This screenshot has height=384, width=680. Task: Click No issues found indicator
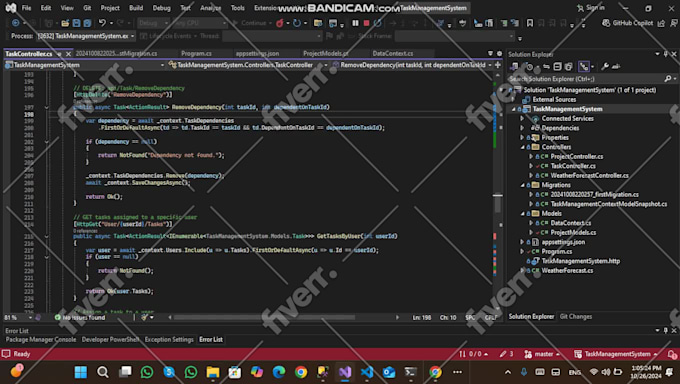coord(80,318)
